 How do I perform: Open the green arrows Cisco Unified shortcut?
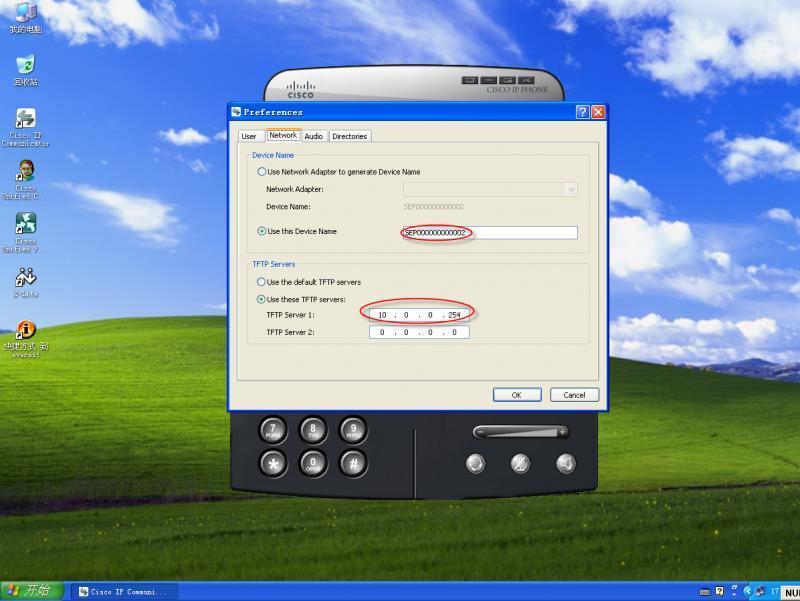[x=26, y=233]
